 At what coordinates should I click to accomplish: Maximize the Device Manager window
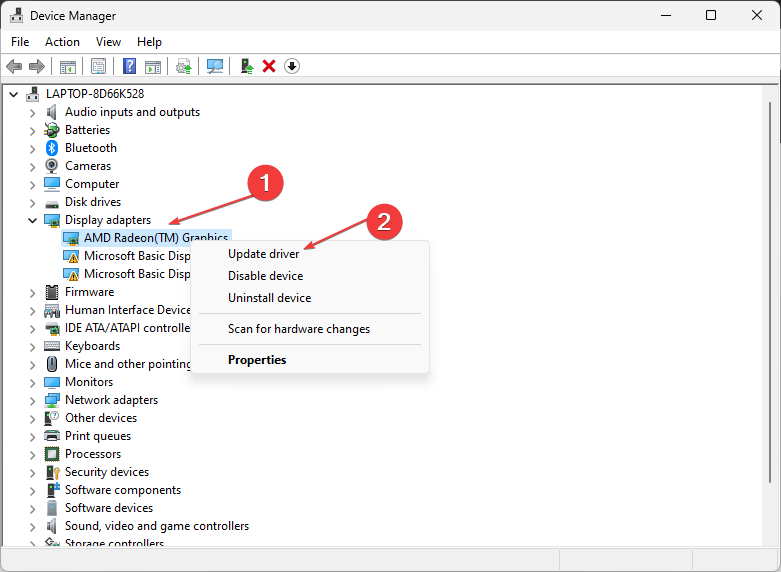click(x=711, y=15)
